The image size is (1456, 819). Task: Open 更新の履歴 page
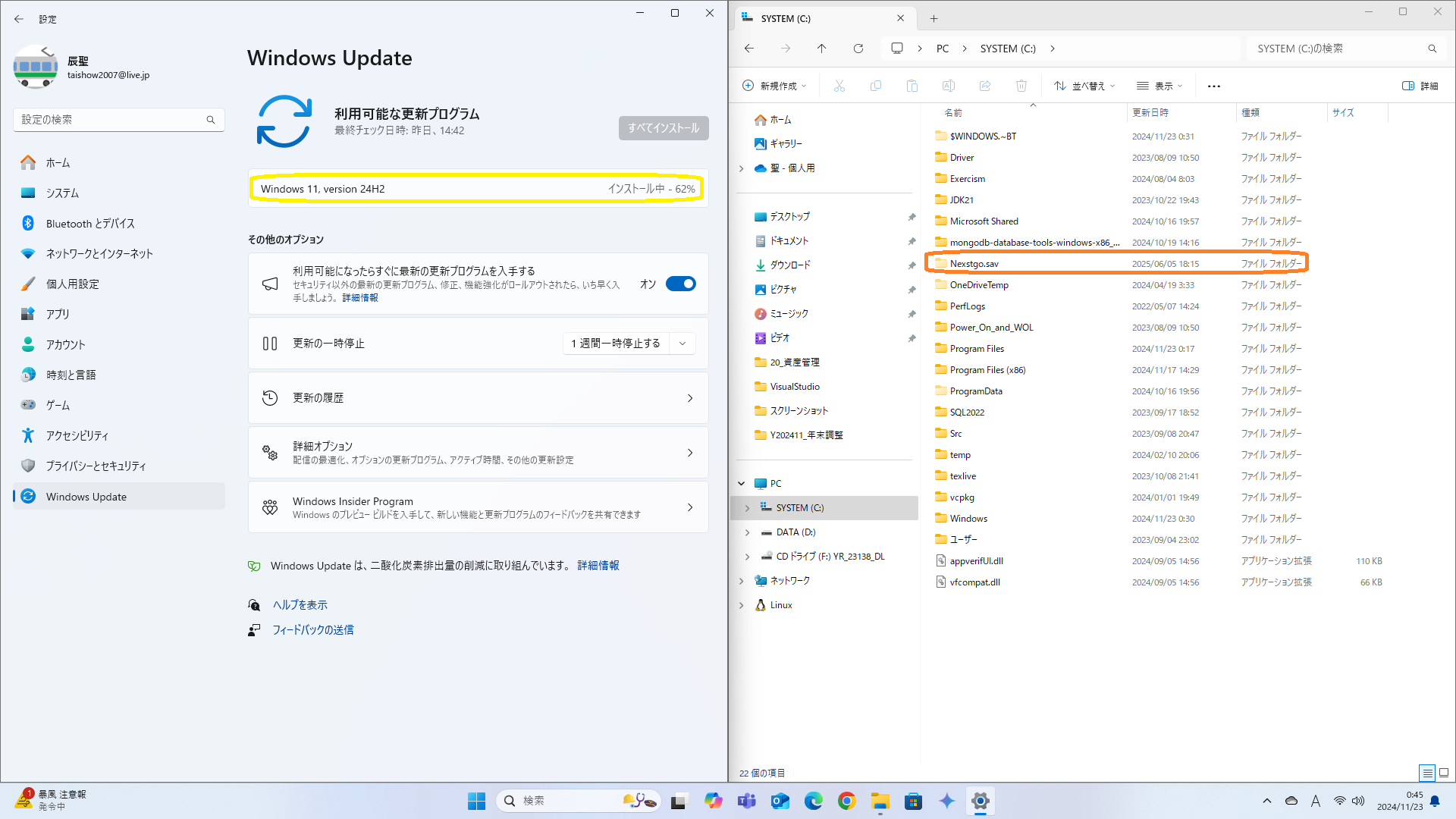coord(479,398)
